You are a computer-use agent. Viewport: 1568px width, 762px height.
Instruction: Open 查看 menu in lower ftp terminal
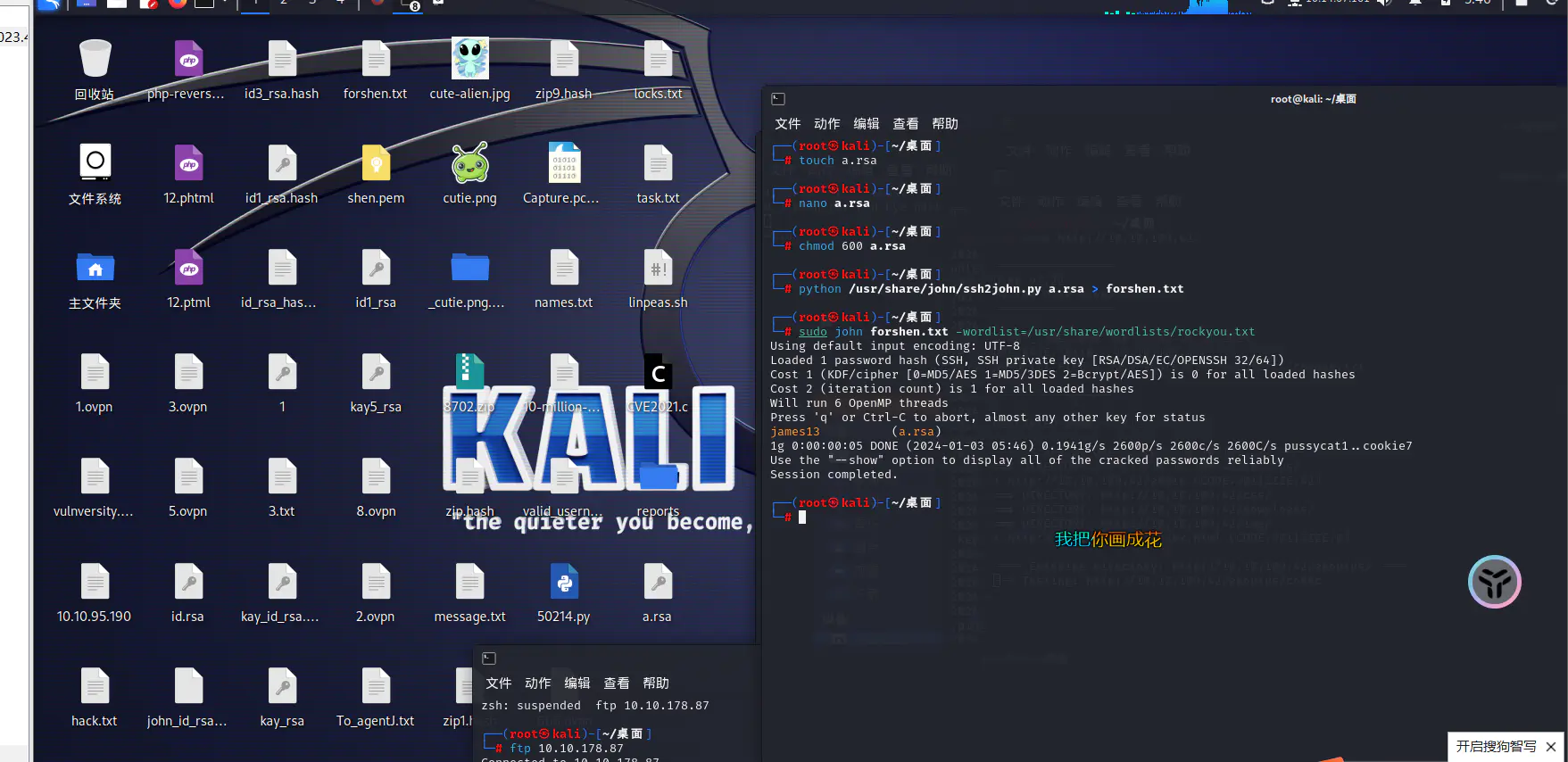(616, 683)
